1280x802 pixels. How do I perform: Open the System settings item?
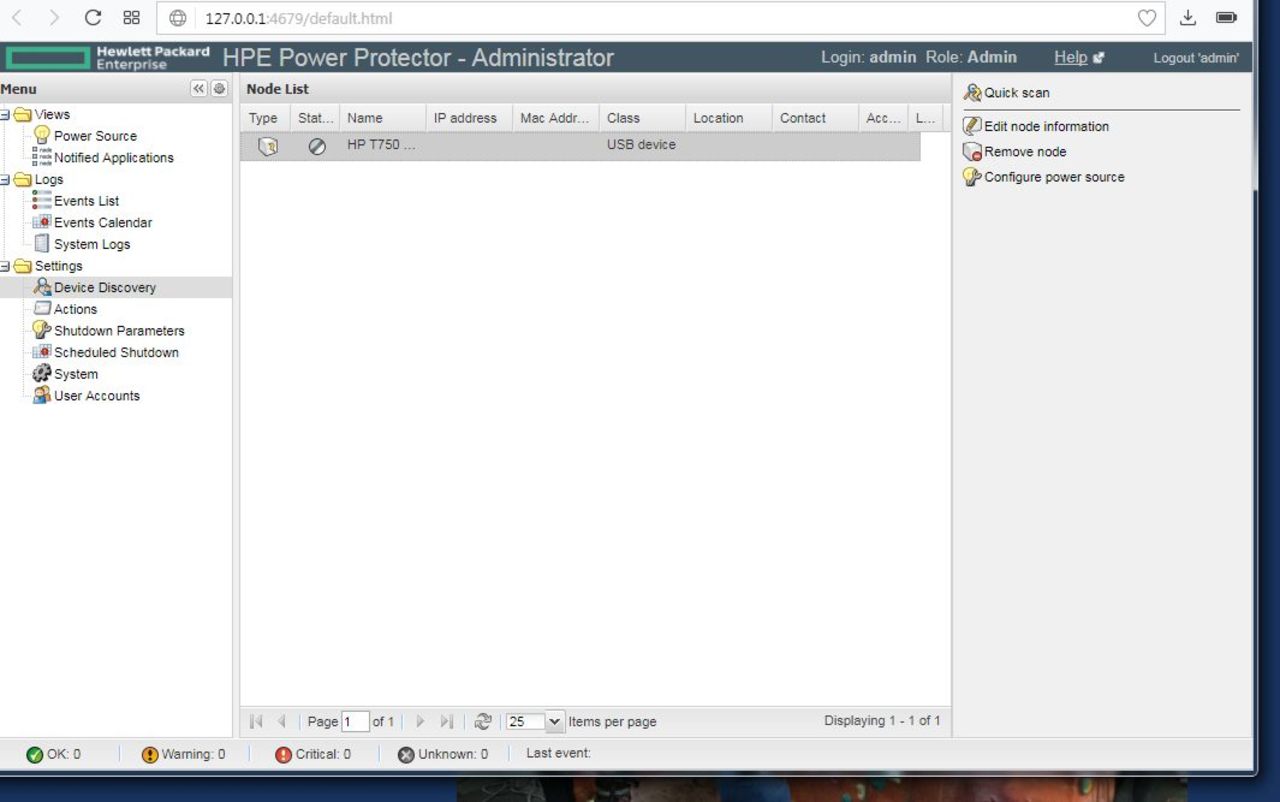pyautogui.click(x=76, y=374)
